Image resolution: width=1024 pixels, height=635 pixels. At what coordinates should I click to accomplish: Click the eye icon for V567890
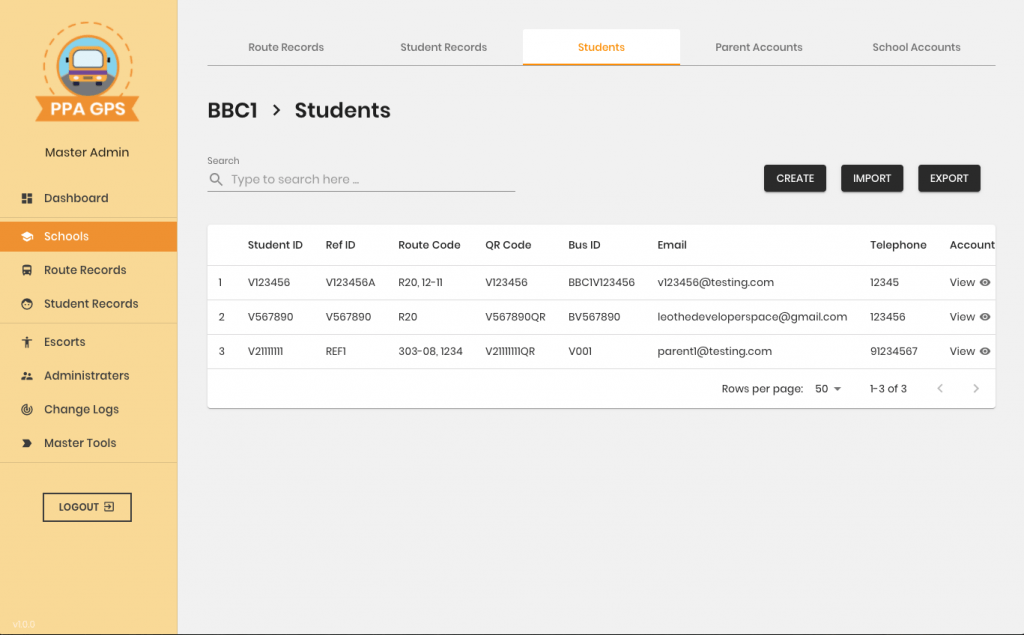coord(985,317)
